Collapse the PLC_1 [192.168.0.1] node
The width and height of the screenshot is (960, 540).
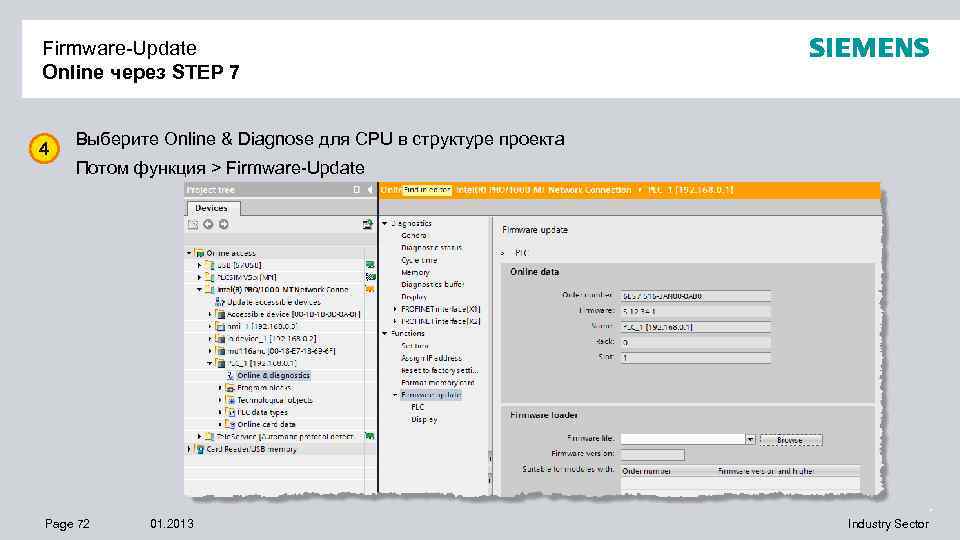(210, 363)
